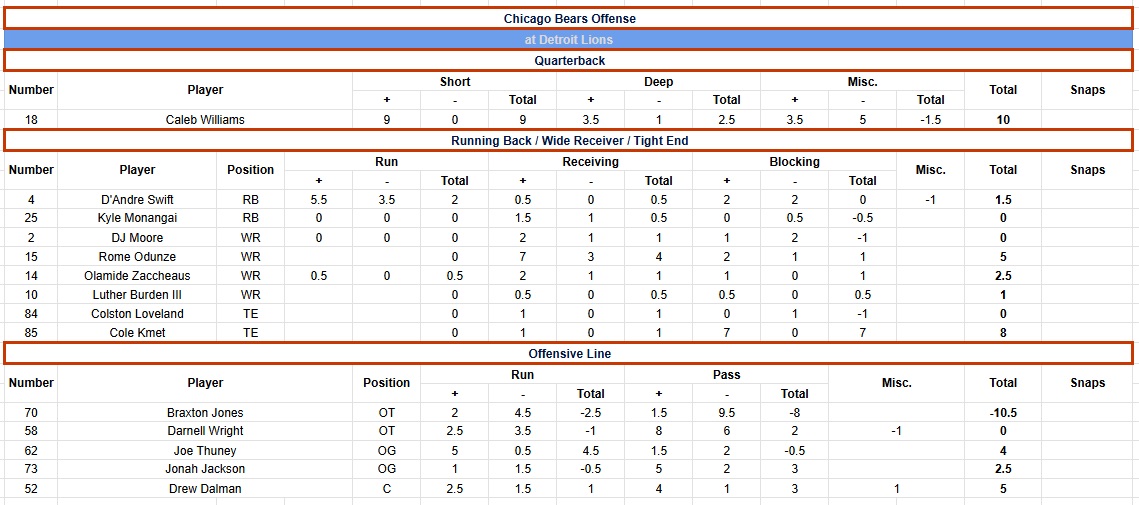Click the Receiving column group header
The height and width of the screenshot is (505, 1139).
590,162
